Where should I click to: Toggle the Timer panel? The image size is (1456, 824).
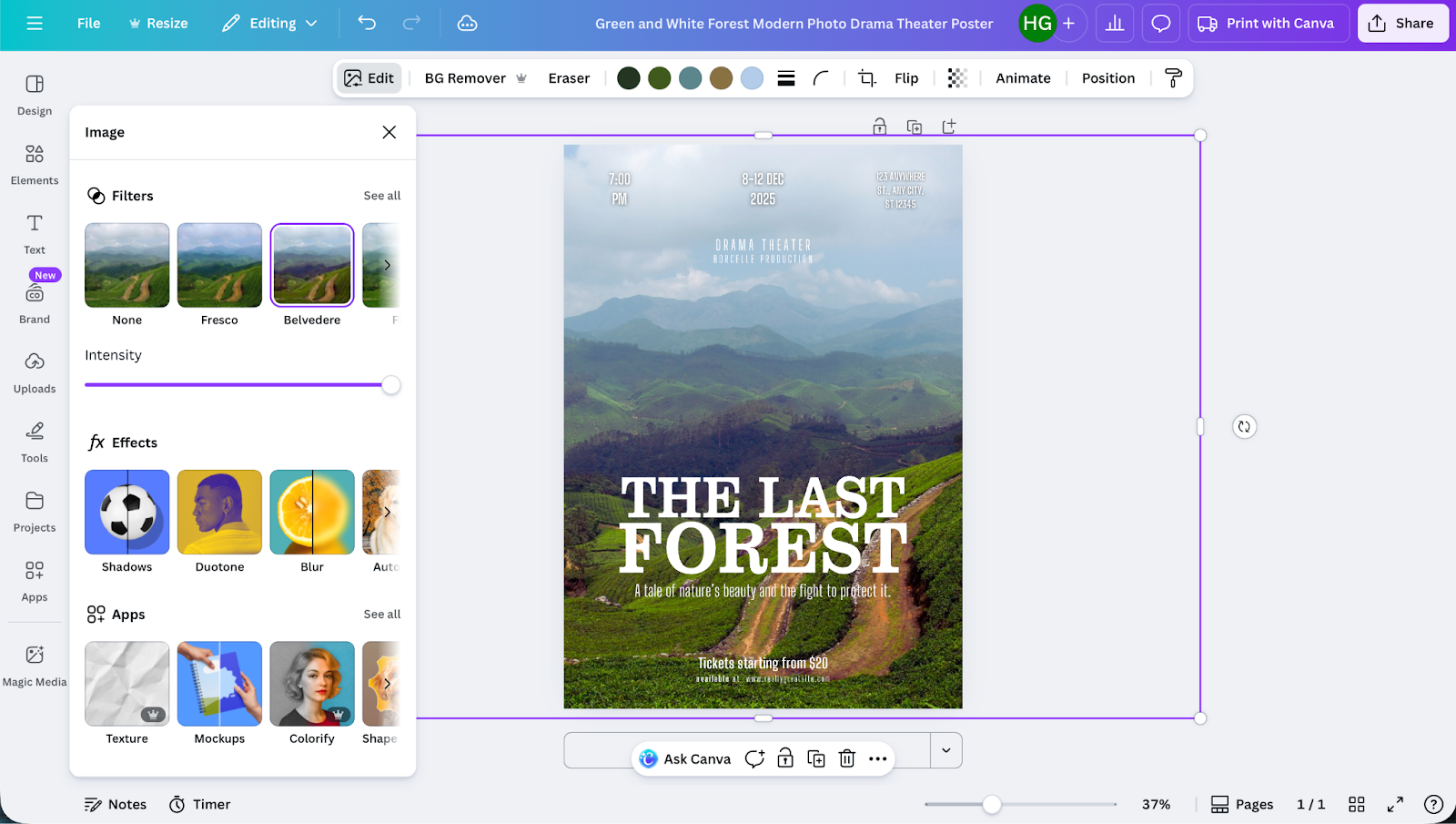(x=199, y=804)
